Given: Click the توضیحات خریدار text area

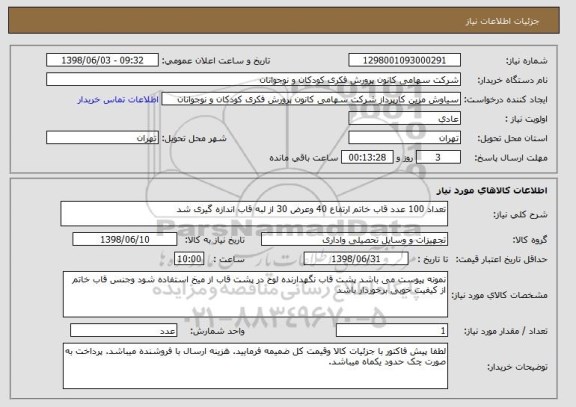Looking at the screenshot, I should click(x=255, y=366).
